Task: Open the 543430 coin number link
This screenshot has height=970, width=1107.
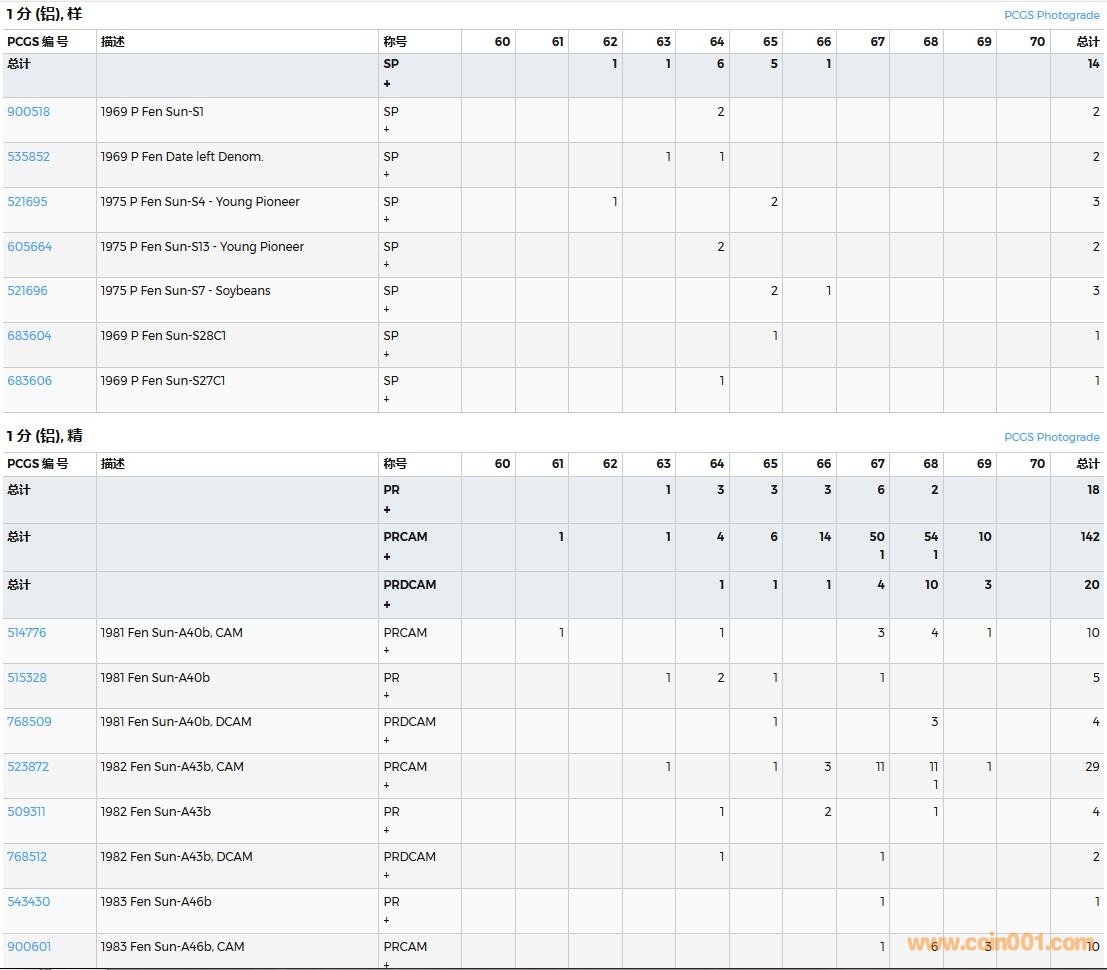Action: (x=28, y=902)
